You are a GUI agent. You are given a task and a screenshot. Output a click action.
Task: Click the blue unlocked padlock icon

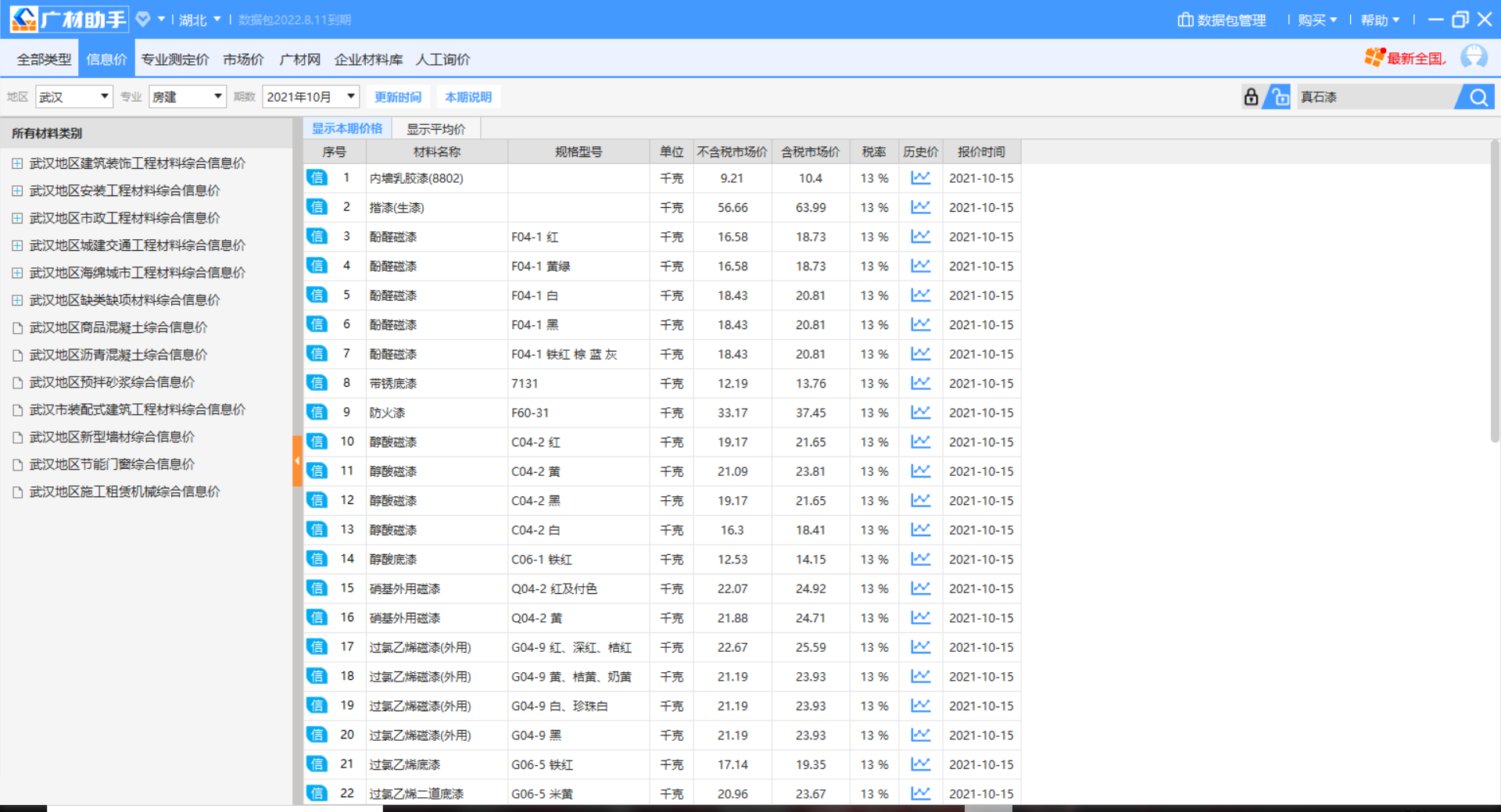(1277, 97)
